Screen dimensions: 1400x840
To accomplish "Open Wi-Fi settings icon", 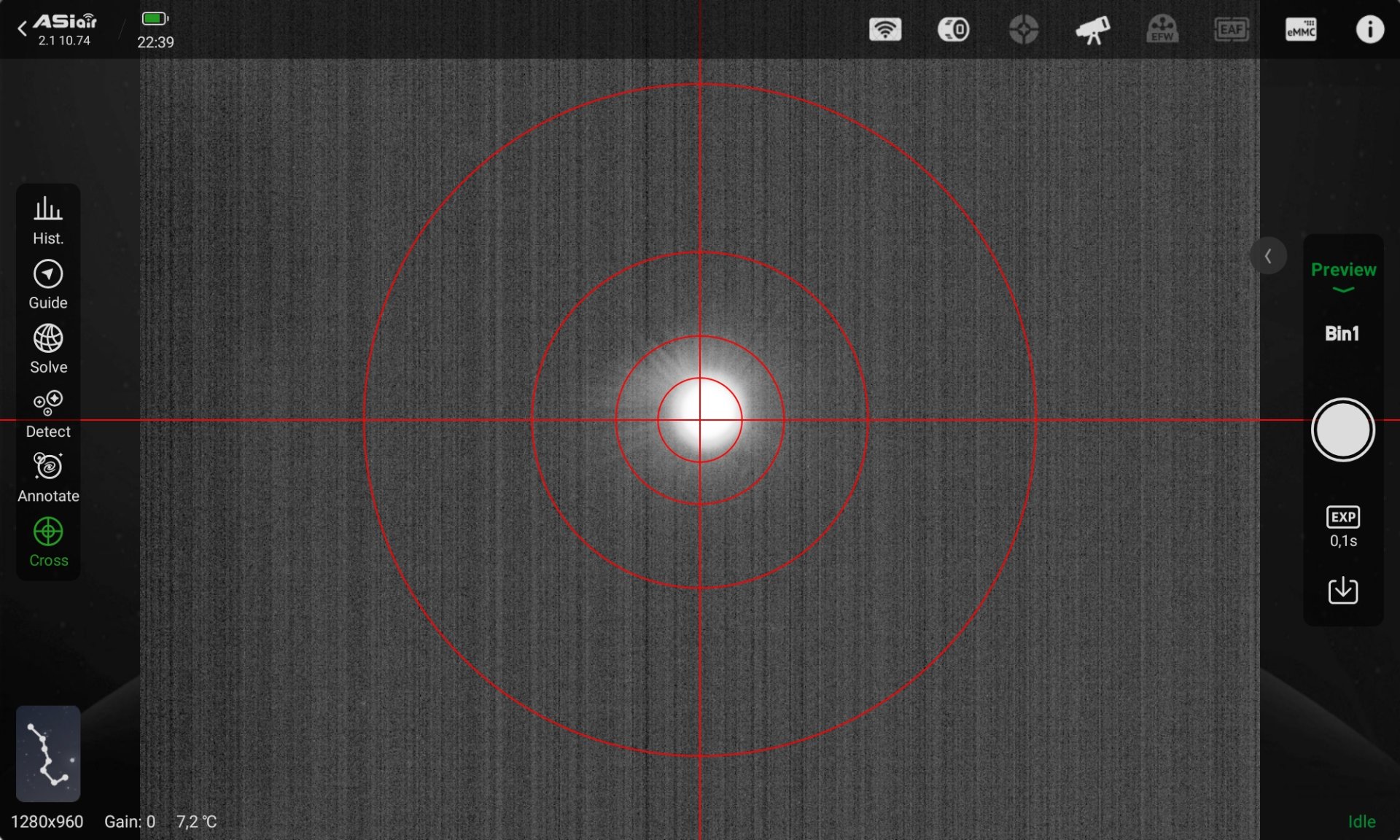I will point(885,30).
